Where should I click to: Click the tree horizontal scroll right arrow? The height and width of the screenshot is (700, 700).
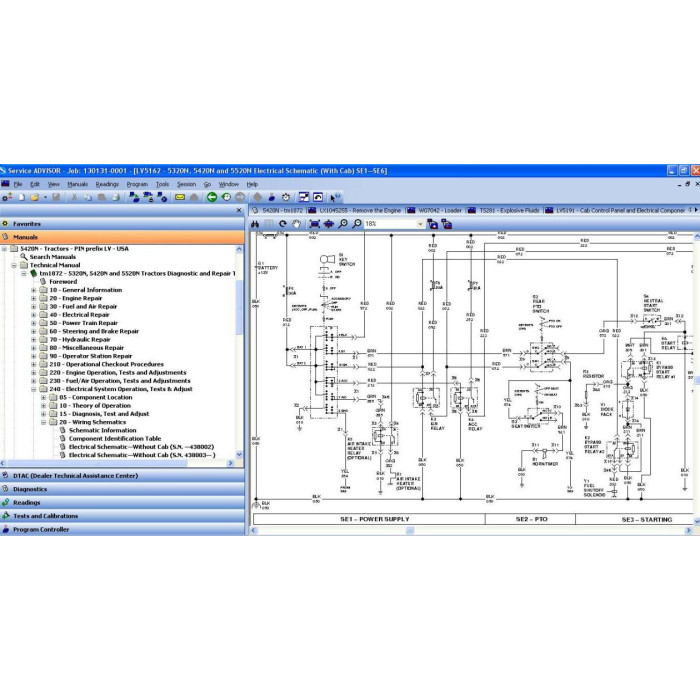click(230, 463)
